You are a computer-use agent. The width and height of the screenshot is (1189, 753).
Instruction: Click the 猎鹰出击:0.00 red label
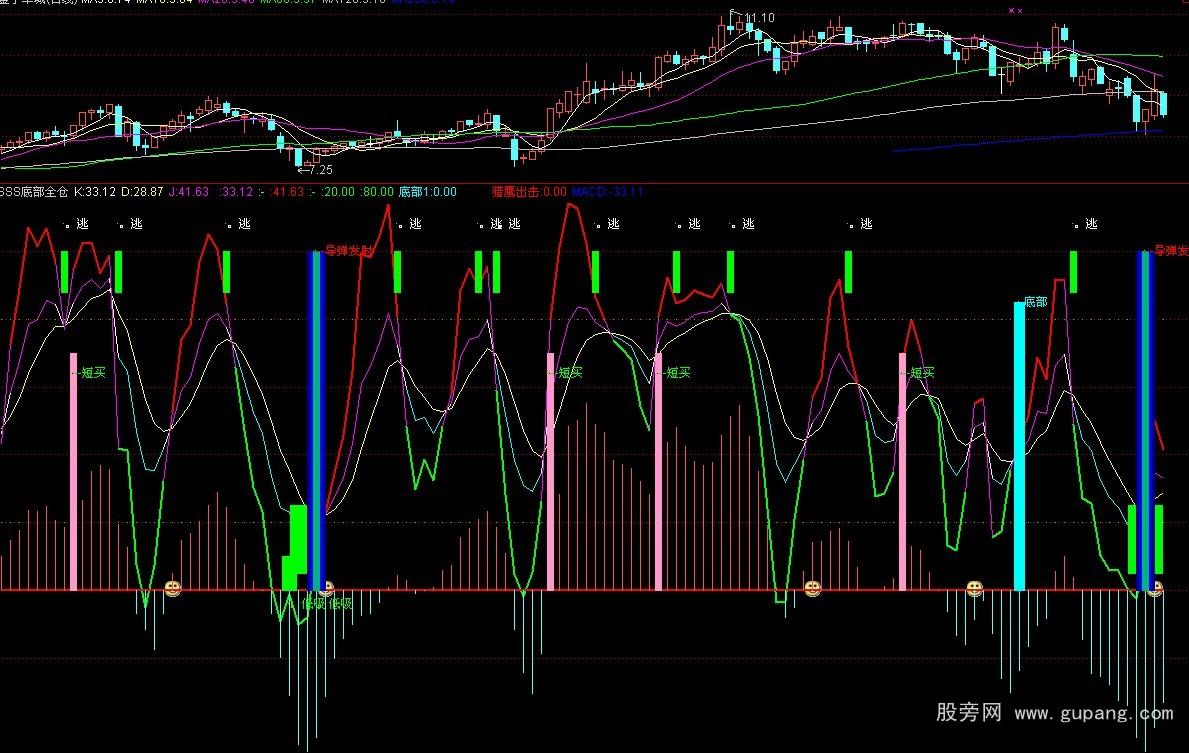point(528,192)
